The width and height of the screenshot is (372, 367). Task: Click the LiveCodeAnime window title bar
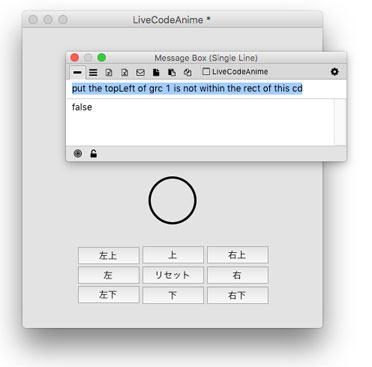click(172, 20)
